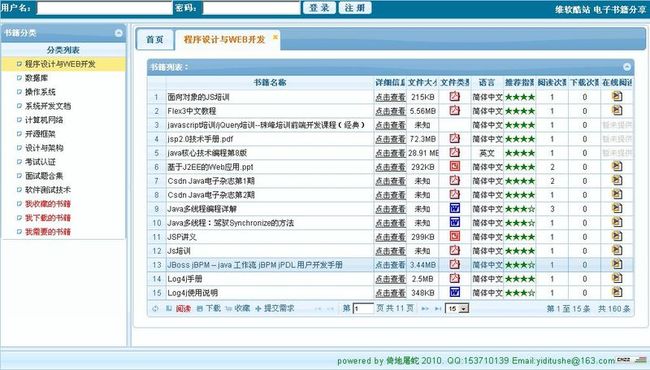Open online reading icon for 基于J2EE的Web应用.ppt
Viewport: 650px width, 370px height.
[617, 166]
